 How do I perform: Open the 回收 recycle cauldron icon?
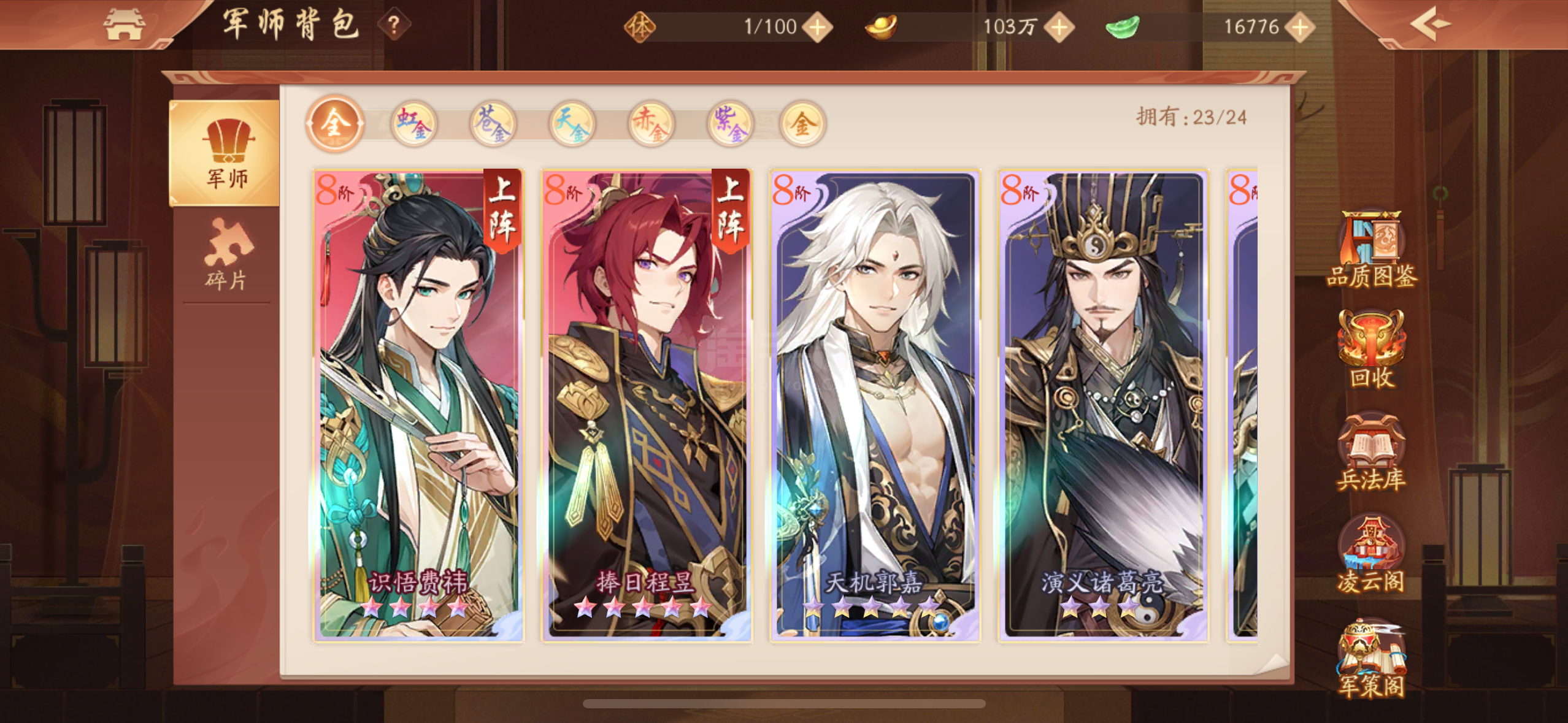point(1372,350)
